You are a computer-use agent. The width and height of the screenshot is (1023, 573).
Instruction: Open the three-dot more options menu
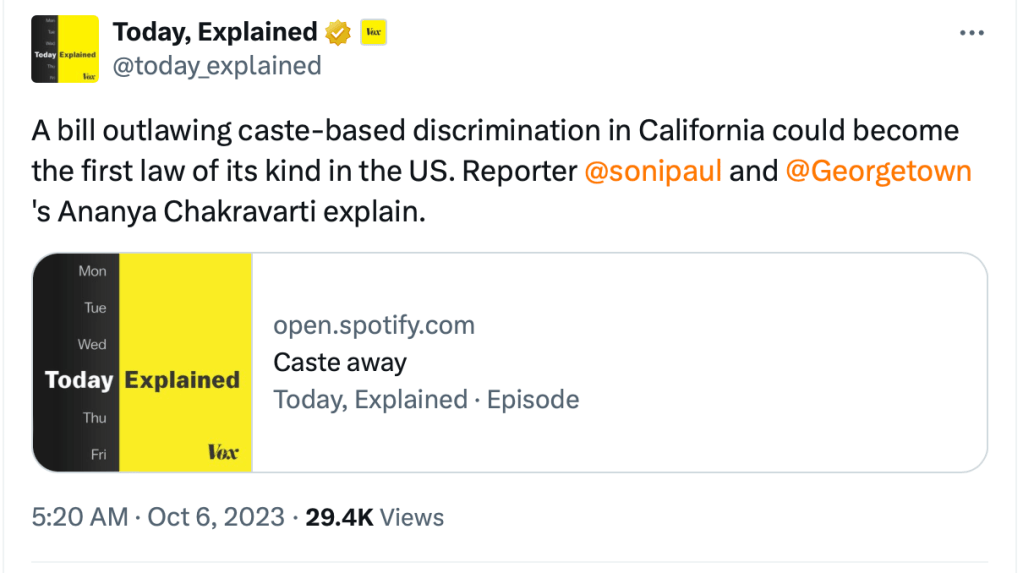971,33
